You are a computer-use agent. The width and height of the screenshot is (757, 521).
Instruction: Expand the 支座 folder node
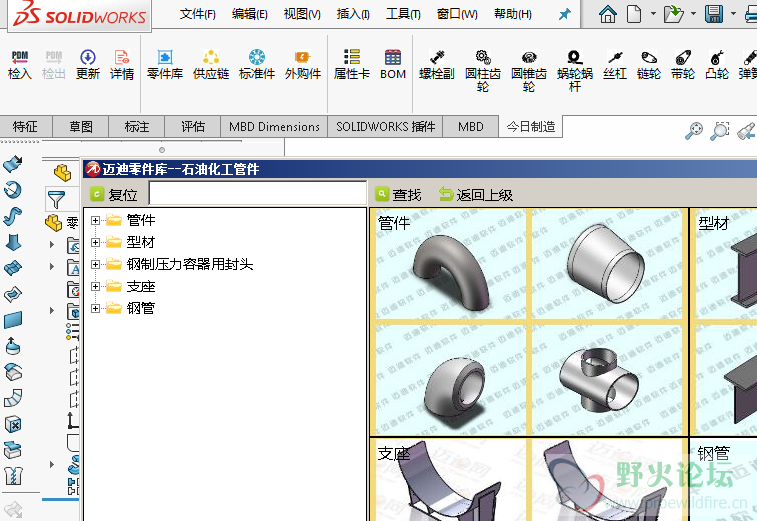(x=96, y=286)
